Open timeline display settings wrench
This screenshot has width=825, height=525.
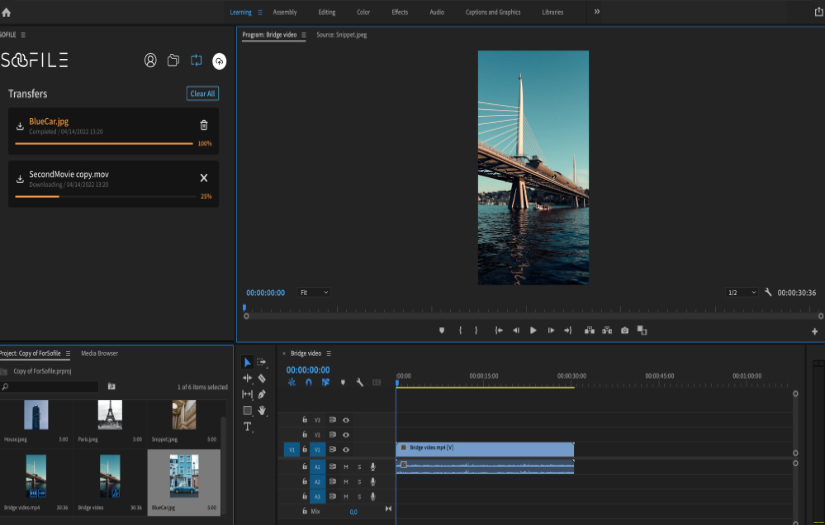click(x=360, y=382)
